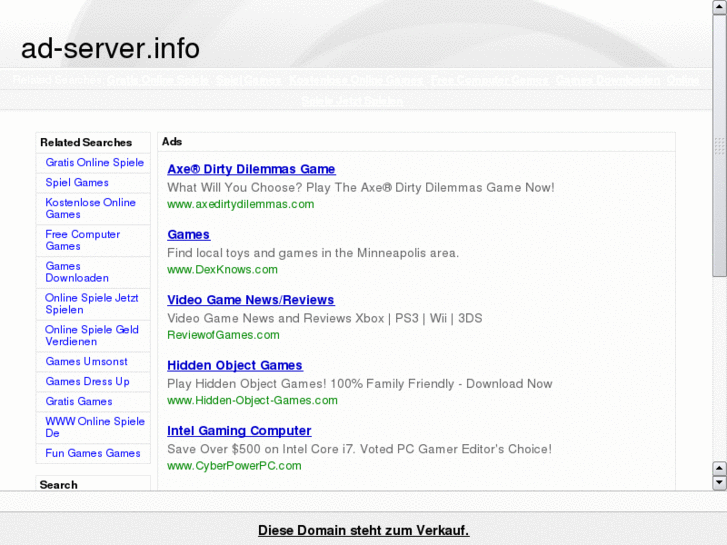Screen dimensions: 727x545
Task: Select Gratis Games in sidebar
Action: point(79,401)
